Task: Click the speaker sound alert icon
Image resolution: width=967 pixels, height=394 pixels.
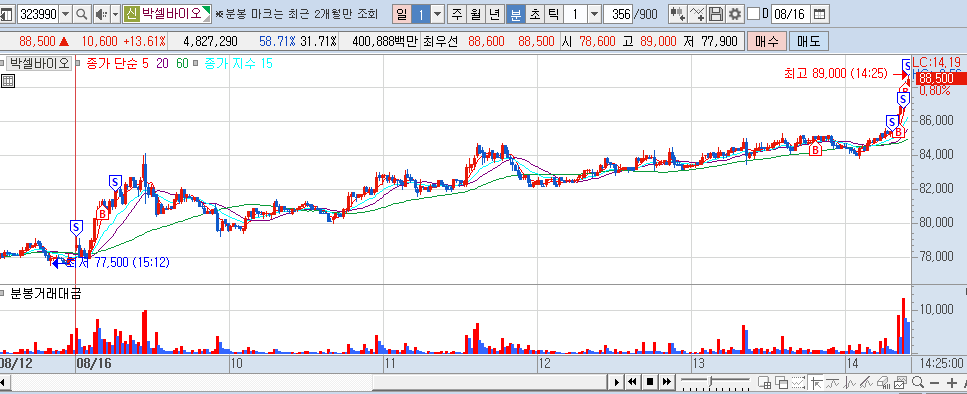Action: pos(101,14)
